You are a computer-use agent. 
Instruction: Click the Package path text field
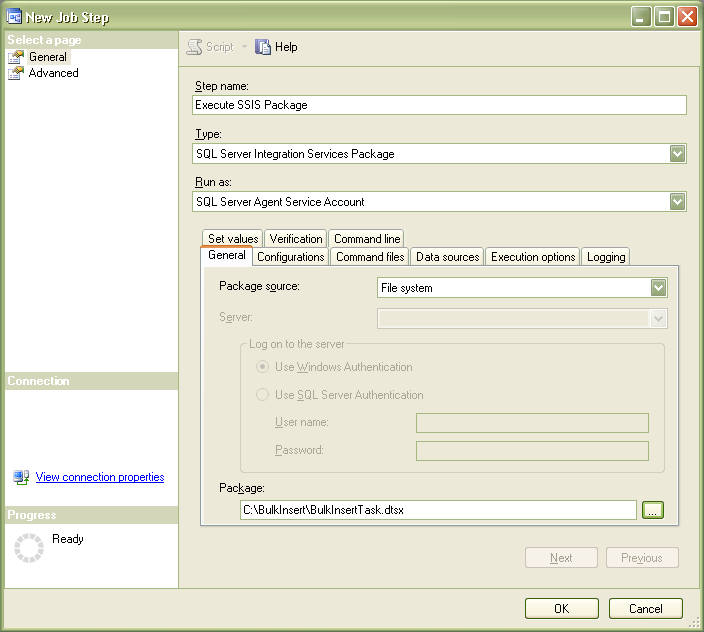pyautogui.click(x=438, y=510)
